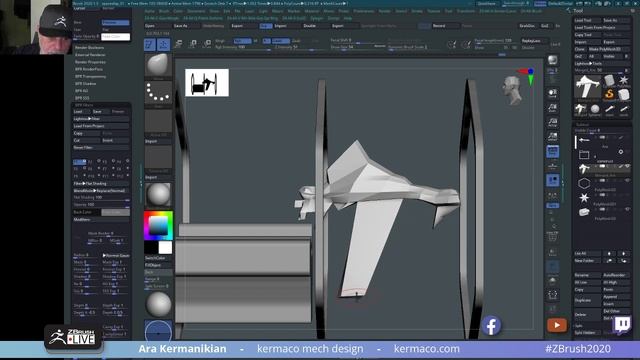Select the hexagon subtool row
The image size is (640, 360).
tap(602, 184)
